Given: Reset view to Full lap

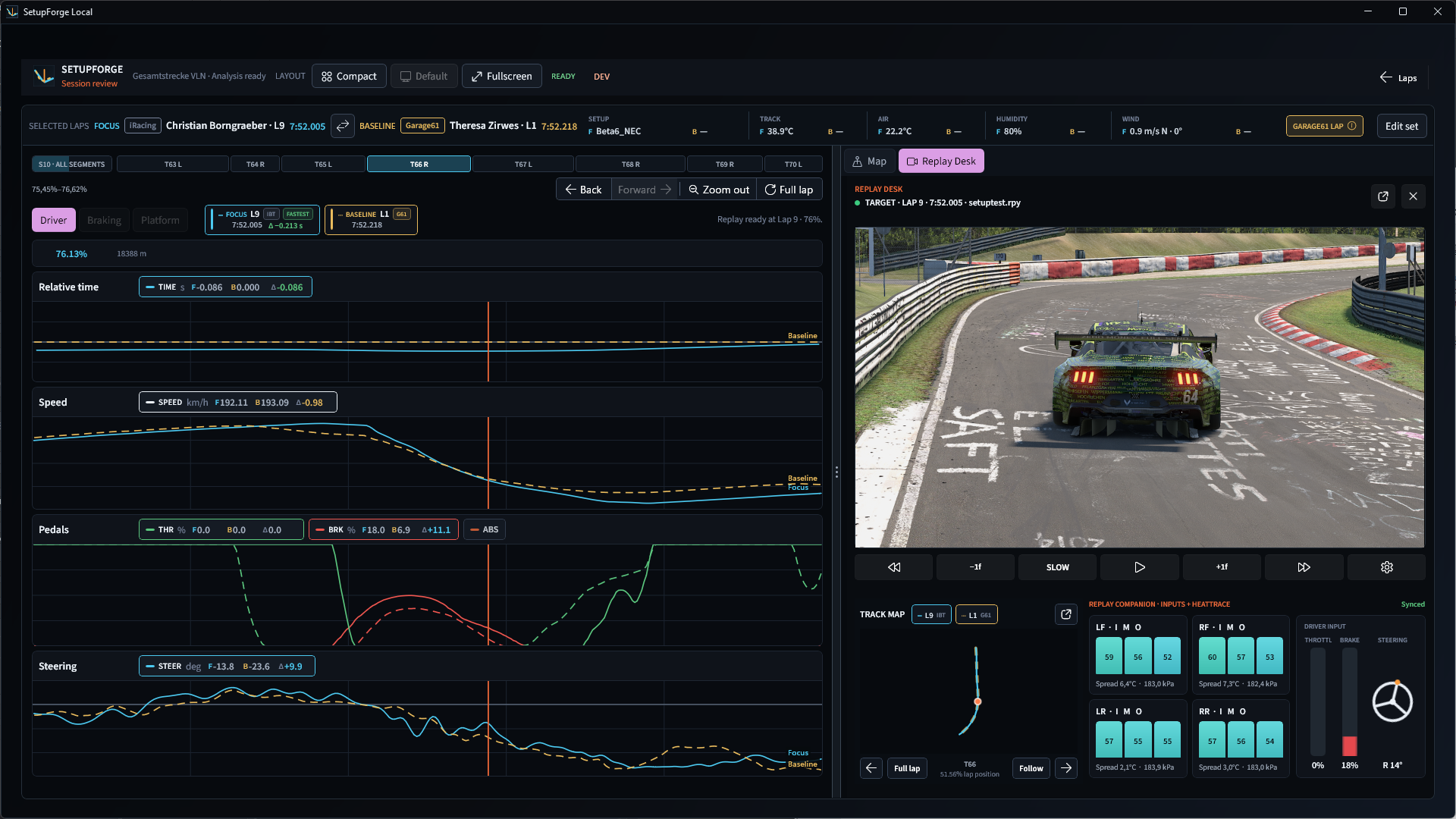Looking at the screenshot, I should click(789, 190).
